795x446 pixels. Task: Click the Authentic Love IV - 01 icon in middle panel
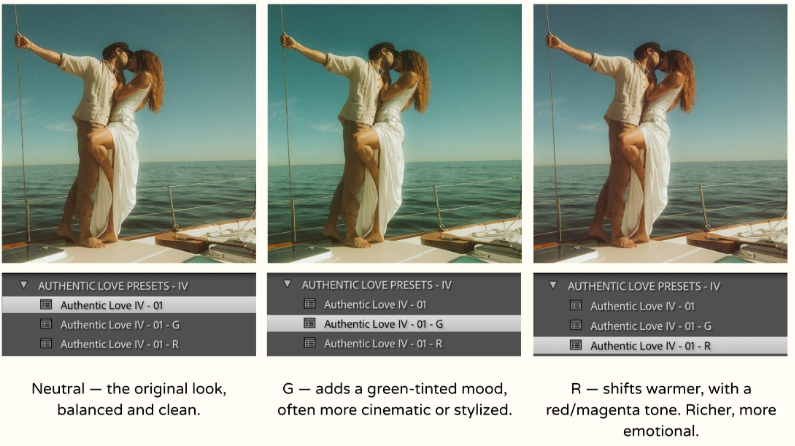pos(309,304)
